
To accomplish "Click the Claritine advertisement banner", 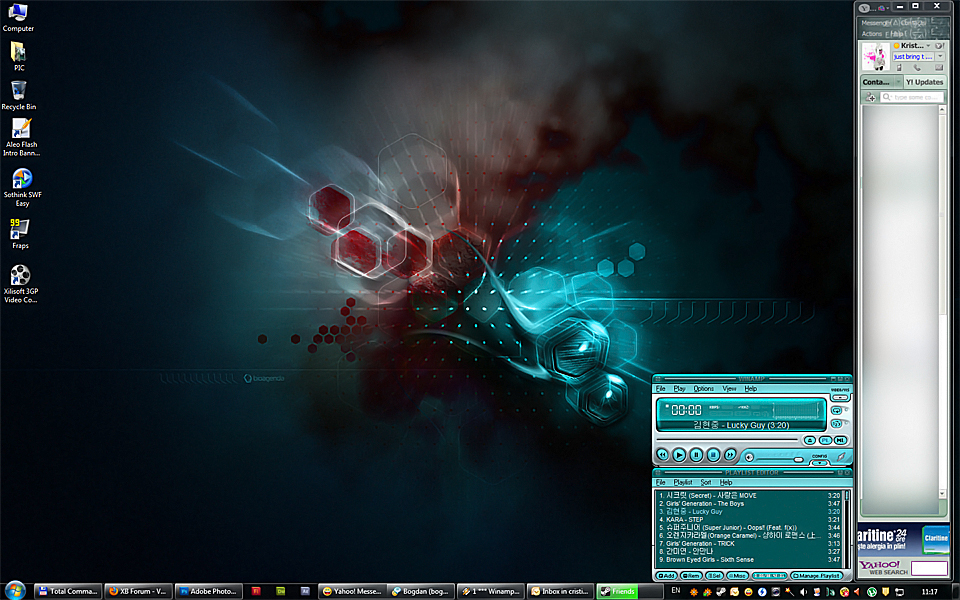I will click(x=903, y=539).
